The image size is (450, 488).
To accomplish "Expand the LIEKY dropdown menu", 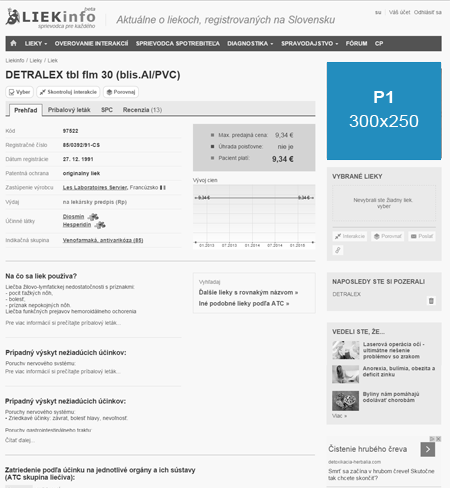I will pos(36,44).
